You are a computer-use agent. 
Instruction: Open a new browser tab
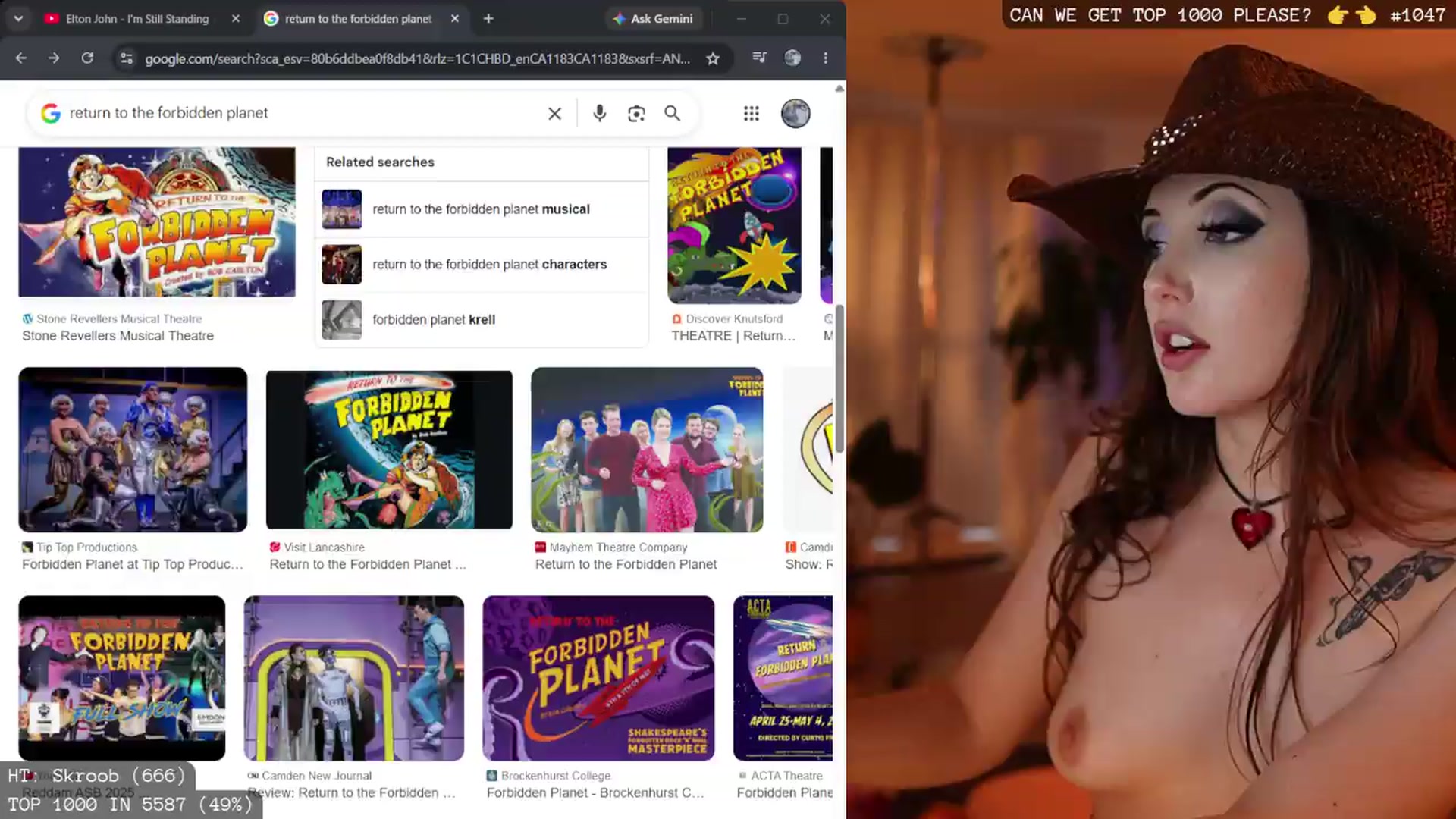pos(488,18)
